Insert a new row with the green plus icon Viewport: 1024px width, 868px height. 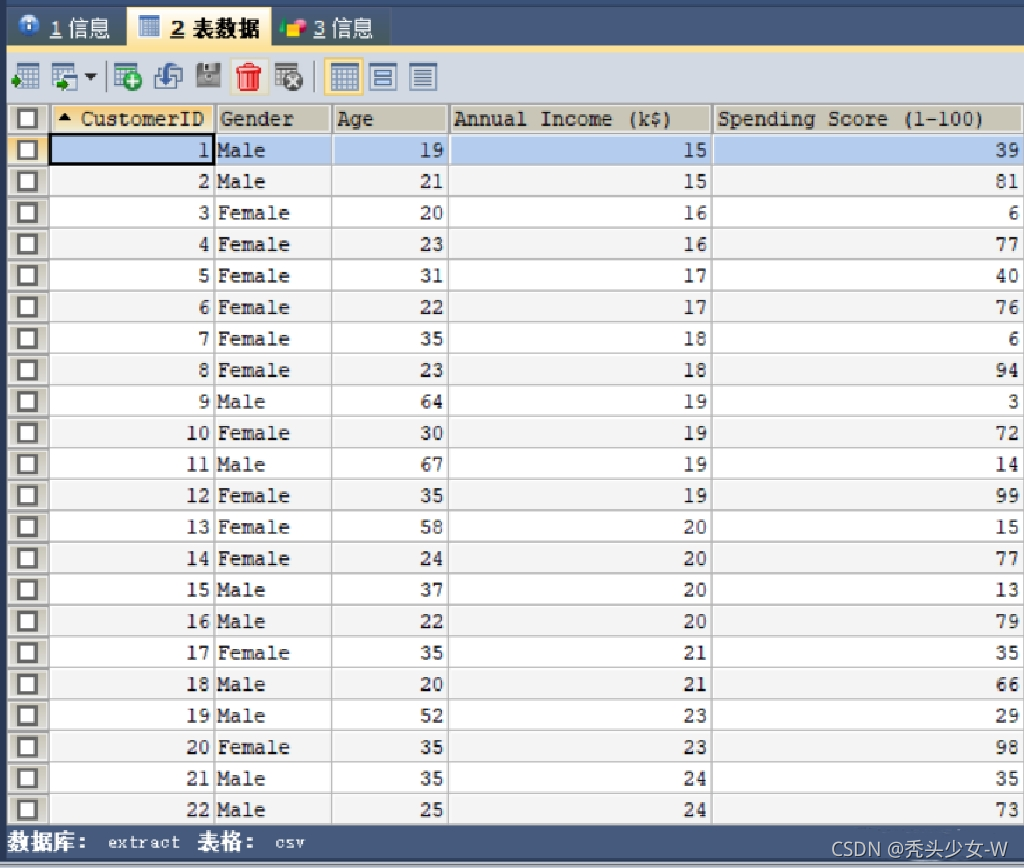tap(127, 77)
